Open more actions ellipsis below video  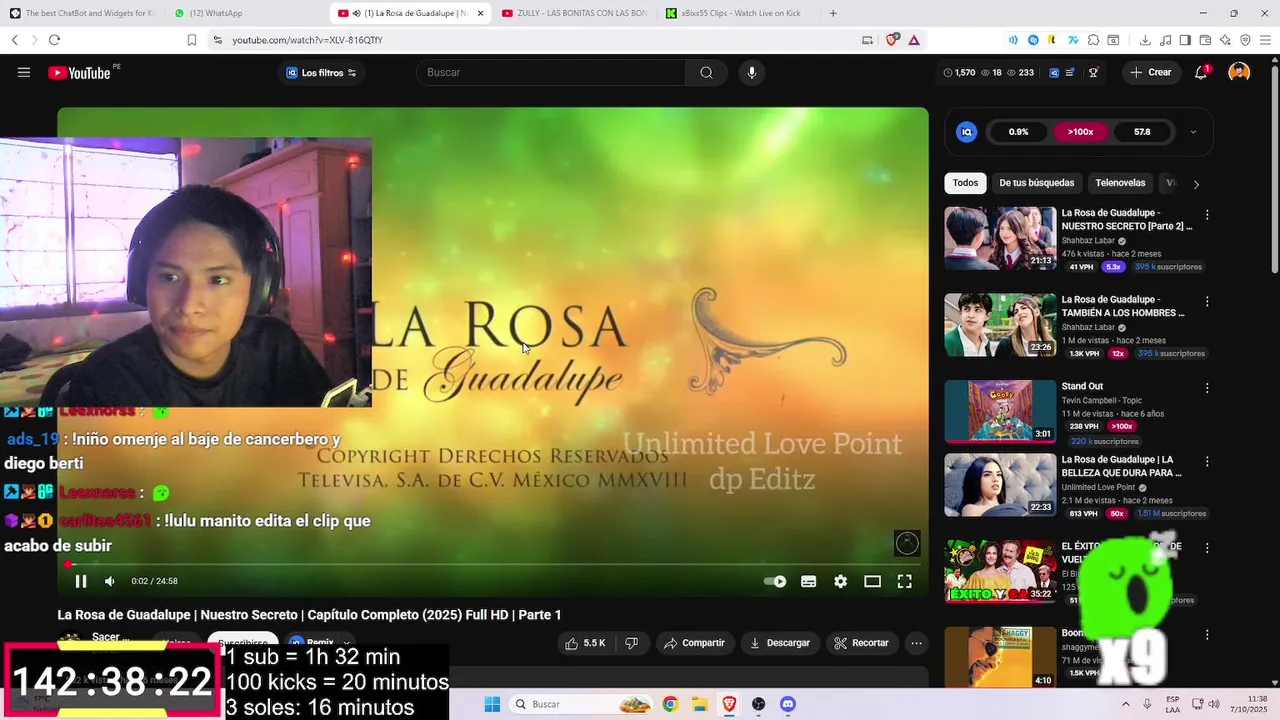pyautogui.click(x=916, y=643)
